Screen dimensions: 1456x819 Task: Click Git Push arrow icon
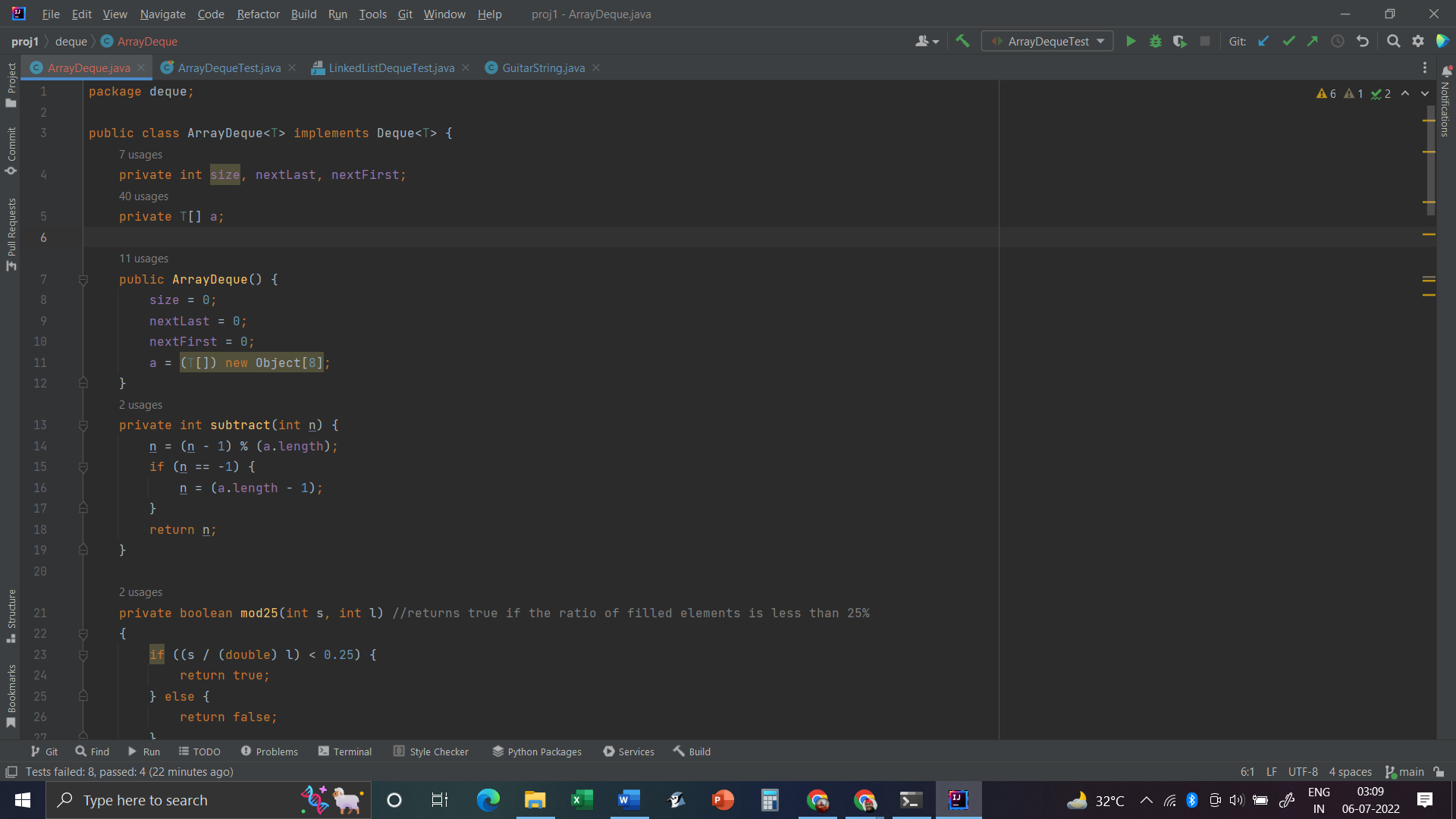[1313, 42]
